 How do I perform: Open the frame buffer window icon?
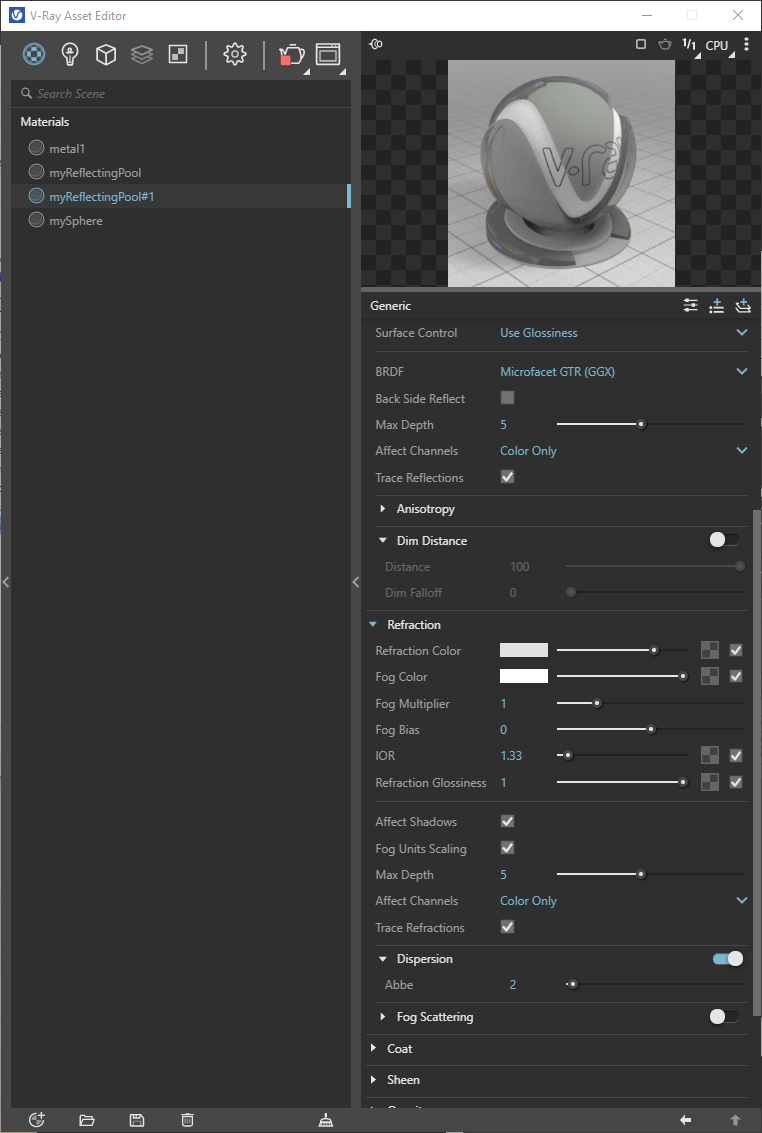pos(328,54)
